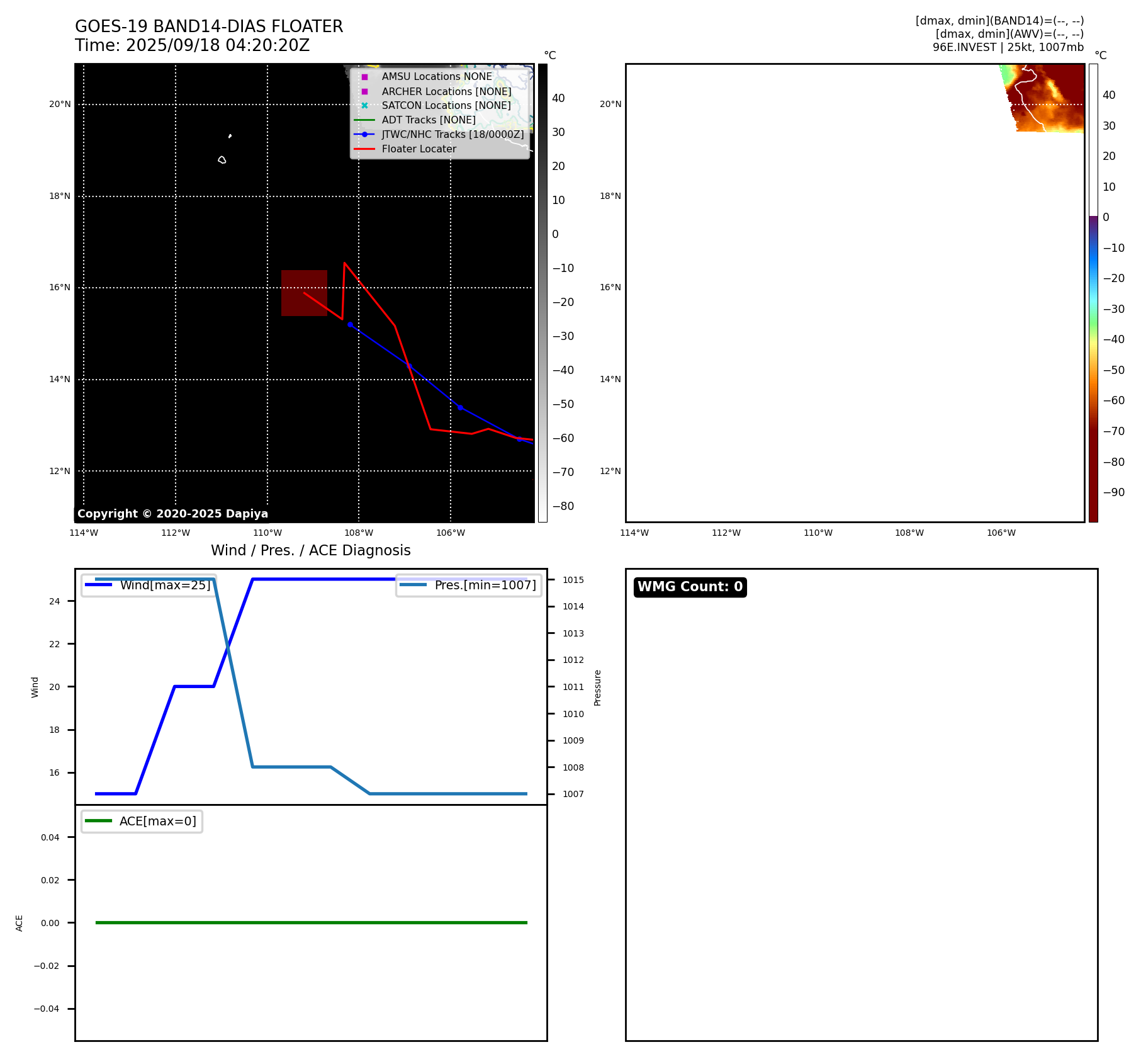Click the rainbow temperature colorbar on the right
The width and height of the screenshot is (1141, 1064).
coord(1093,293)
